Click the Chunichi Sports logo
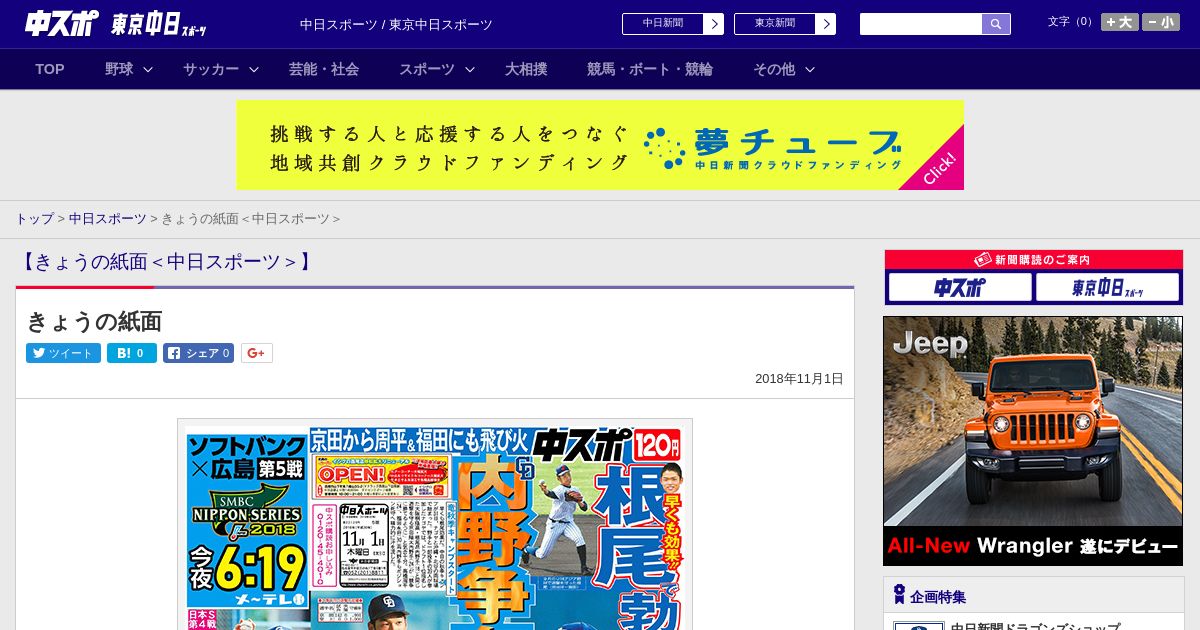Viewport: 1200px width, 630px height. (61, 24)
